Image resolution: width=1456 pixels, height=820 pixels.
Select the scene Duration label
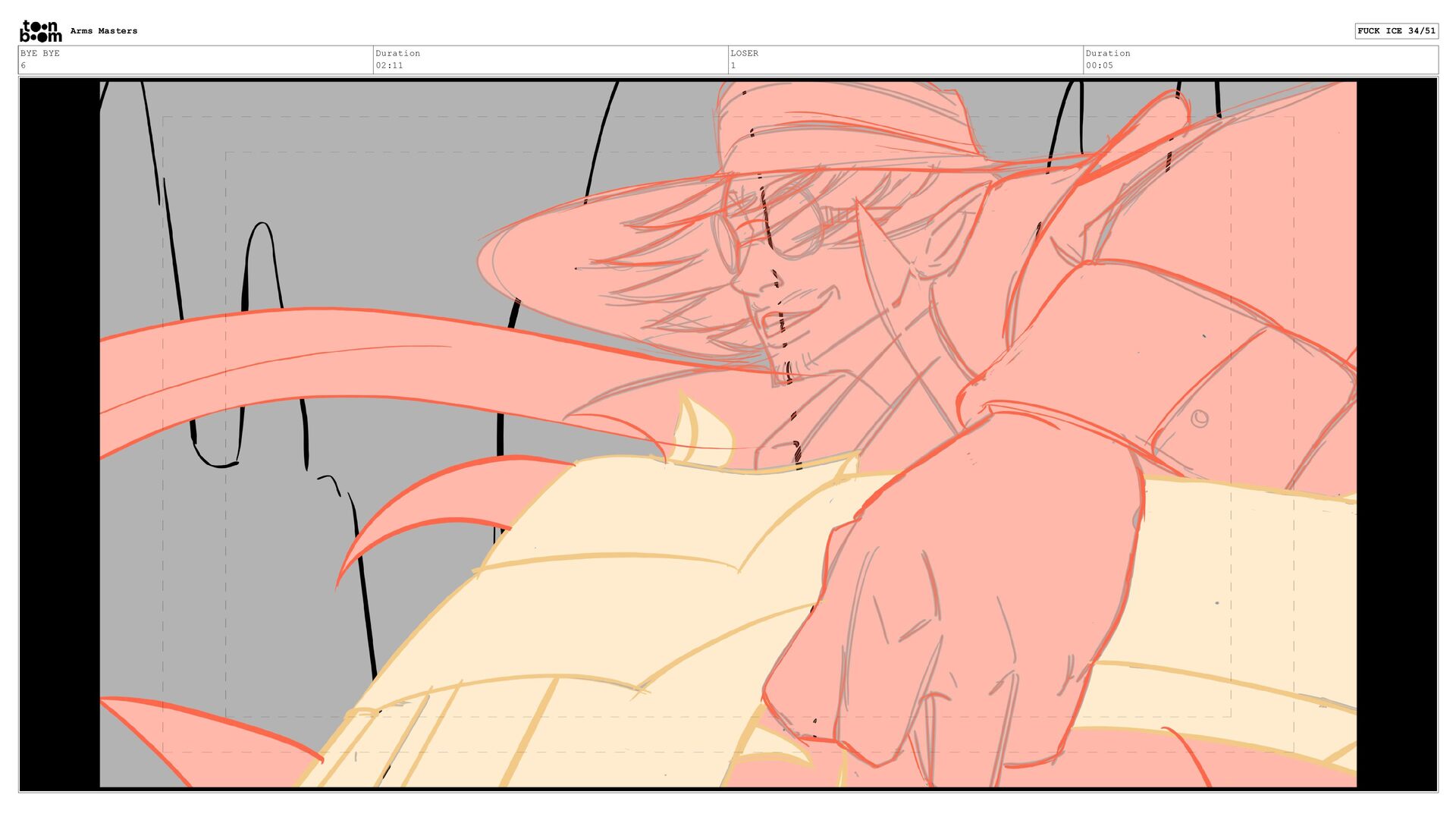click(1107, 53)
